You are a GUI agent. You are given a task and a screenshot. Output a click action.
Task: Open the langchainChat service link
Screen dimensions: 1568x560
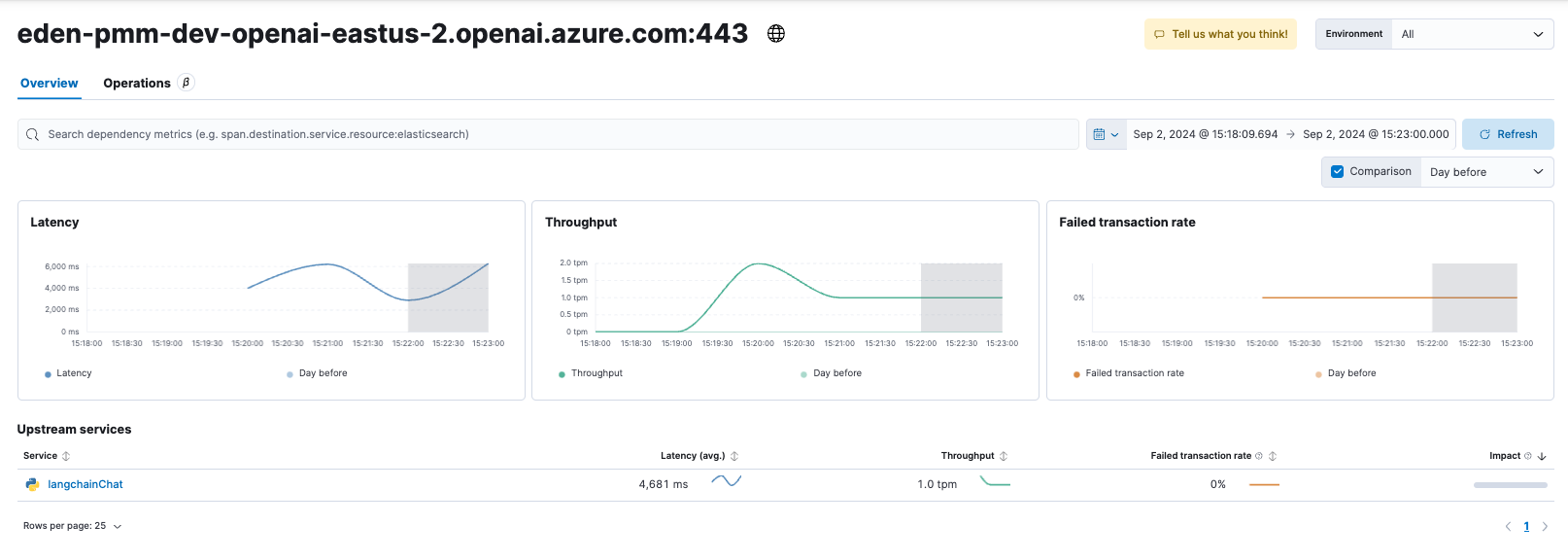85,484
